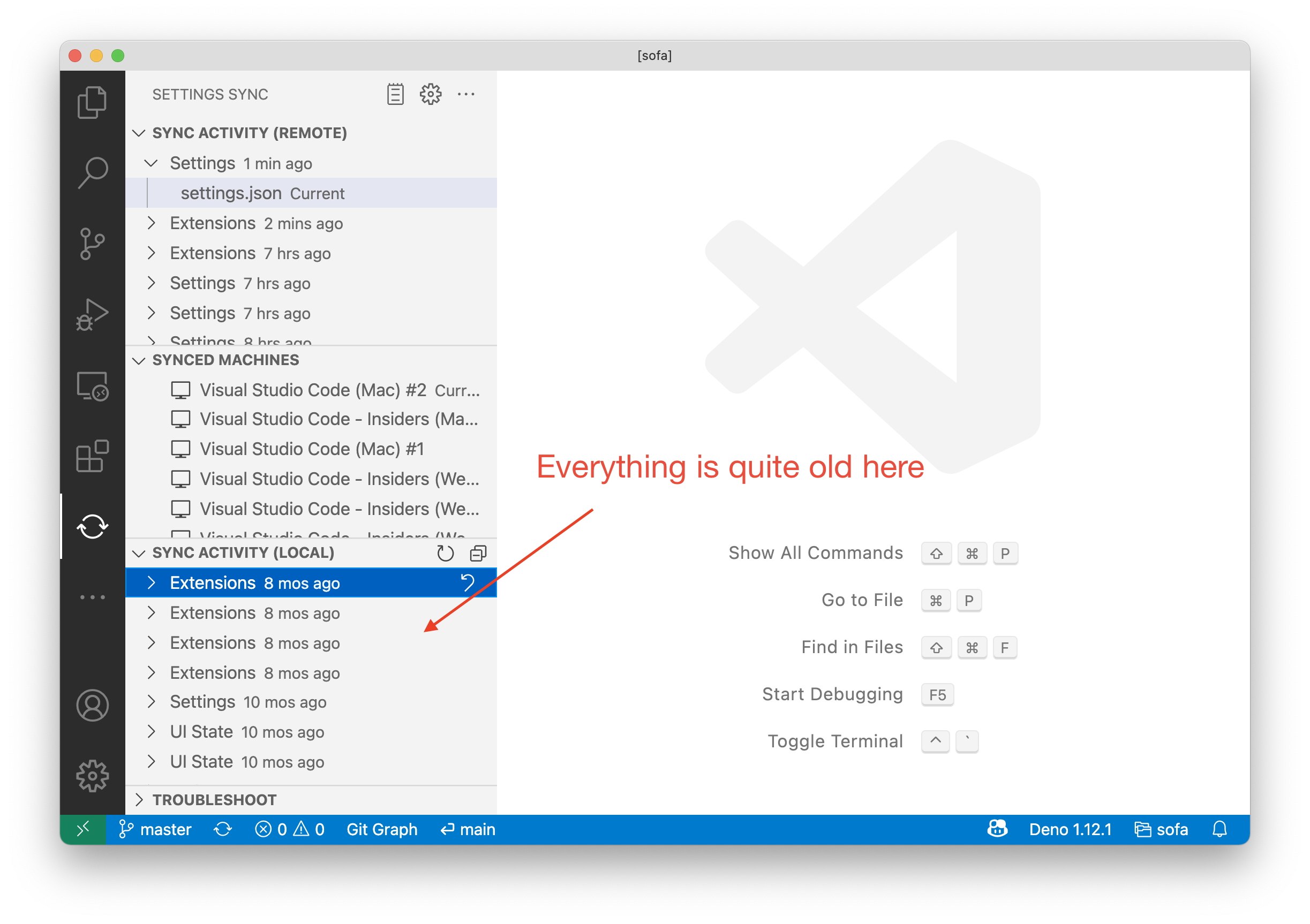1310x924 pixels.
Task: Open the Remote Explorer view
Action: [x=92, y=386]
